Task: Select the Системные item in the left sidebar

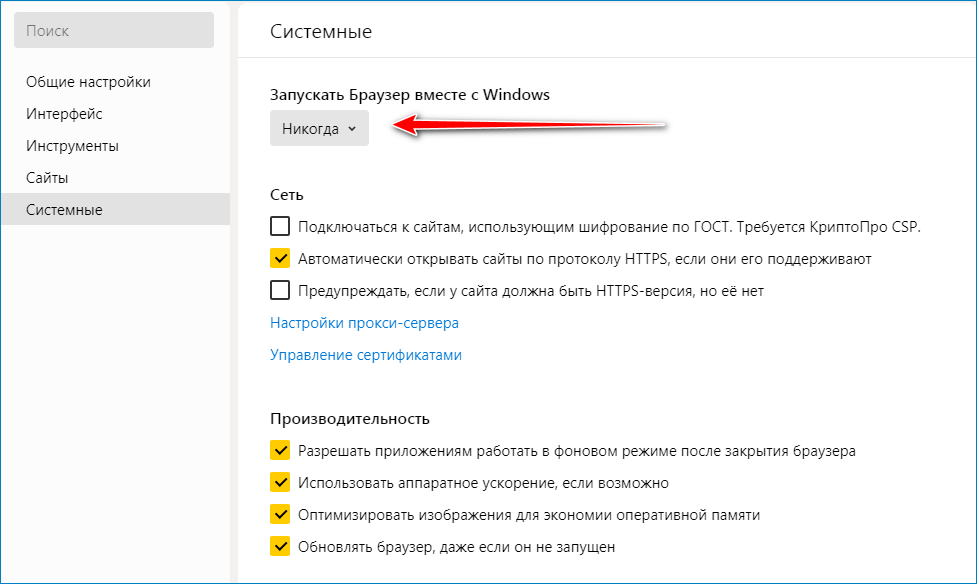Action: 64,210
